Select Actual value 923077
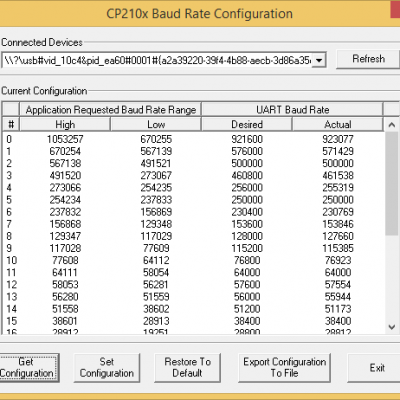This screenshot has width=400, height=400. [x=338, y=139]
